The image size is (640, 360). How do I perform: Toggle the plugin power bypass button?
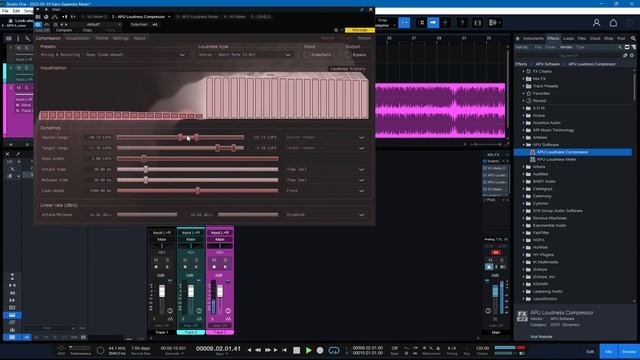[38, 24]
